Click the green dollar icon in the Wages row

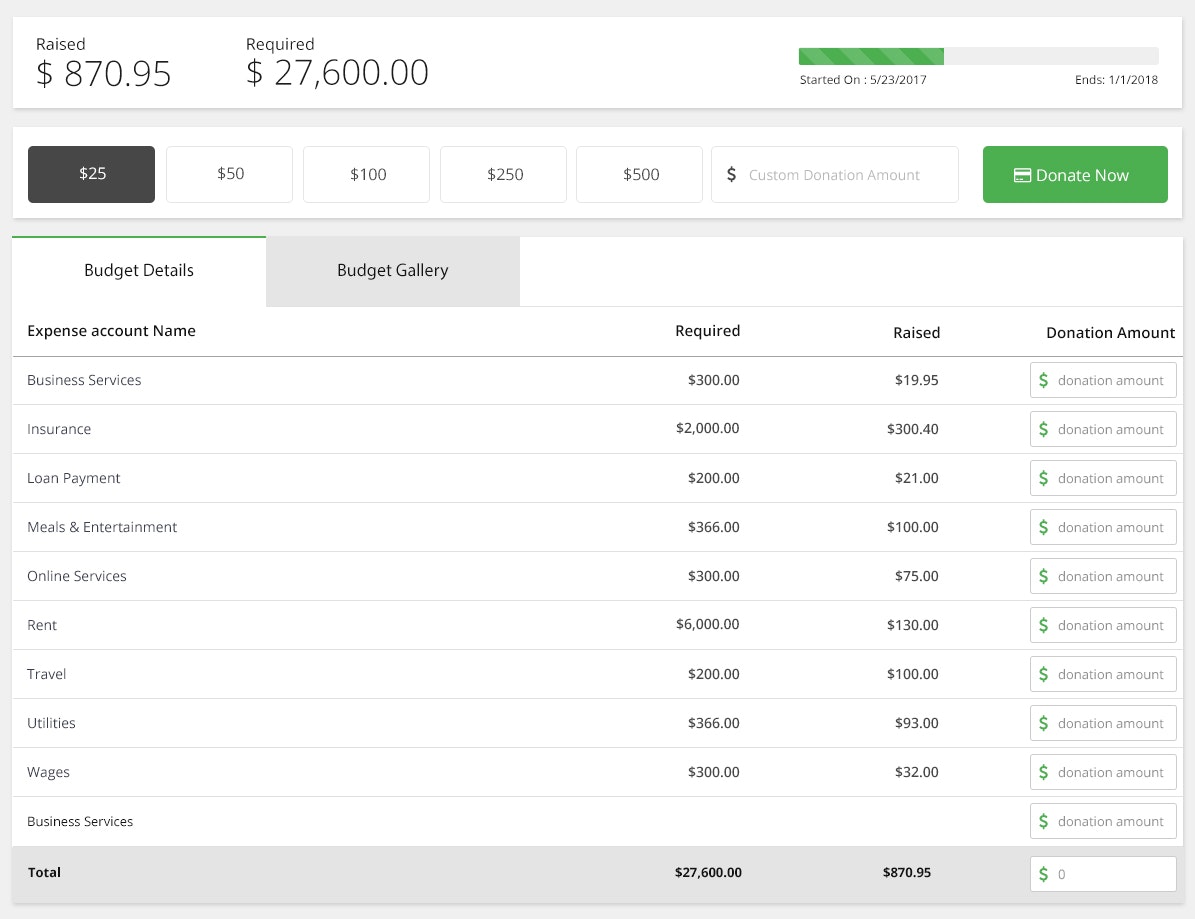[1043, 772]
